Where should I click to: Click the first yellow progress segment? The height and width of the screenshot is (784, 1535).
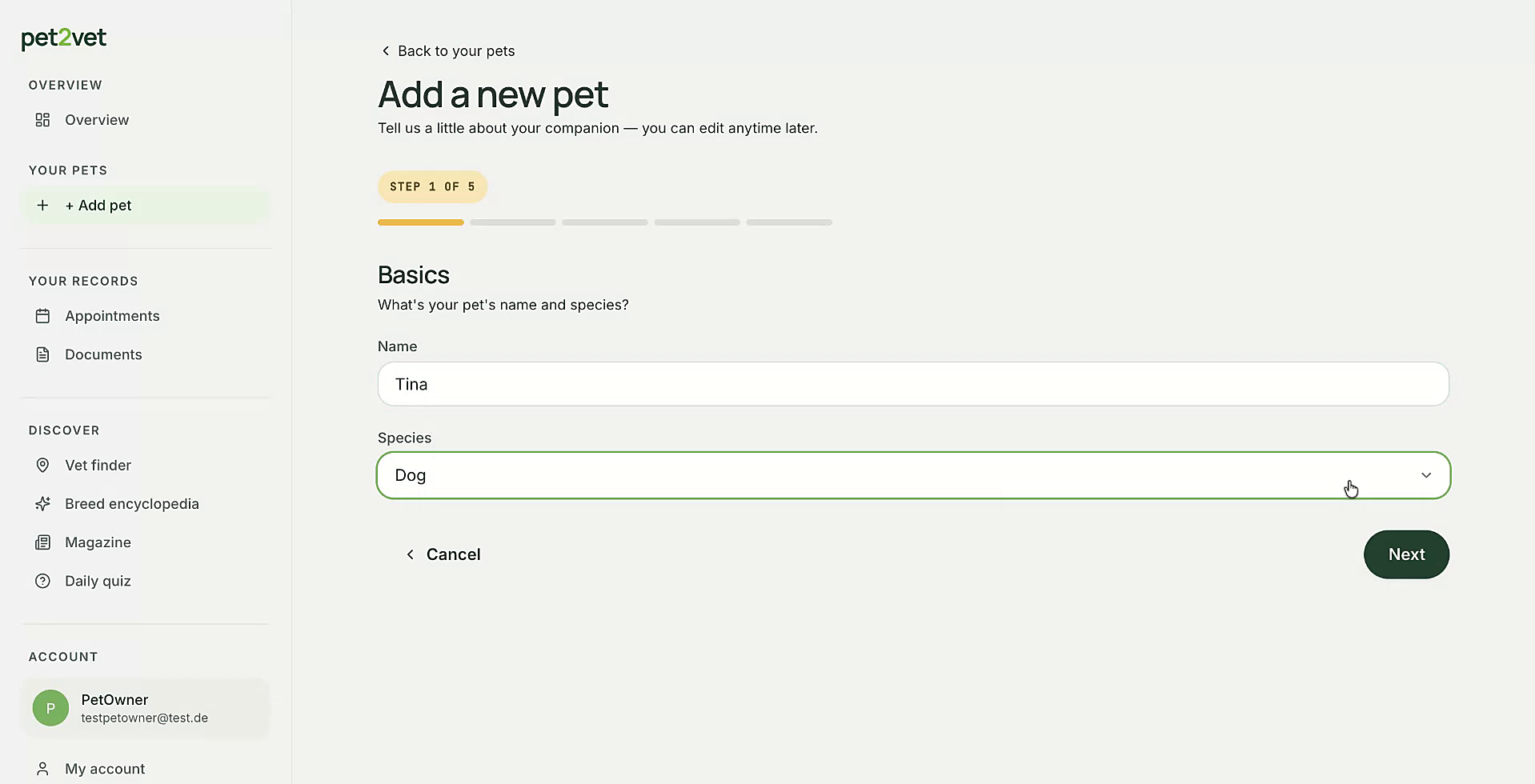click(x=421, y=222)
